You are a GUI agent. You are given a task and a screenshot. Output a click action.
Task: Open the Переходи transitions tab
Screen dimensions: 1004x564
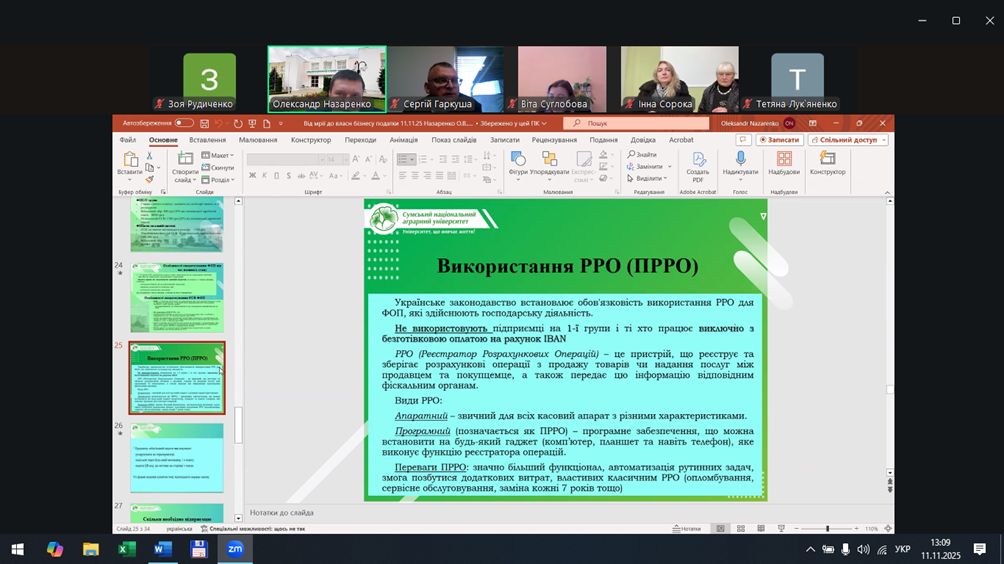pyautogui.click(x=360, y=140)
